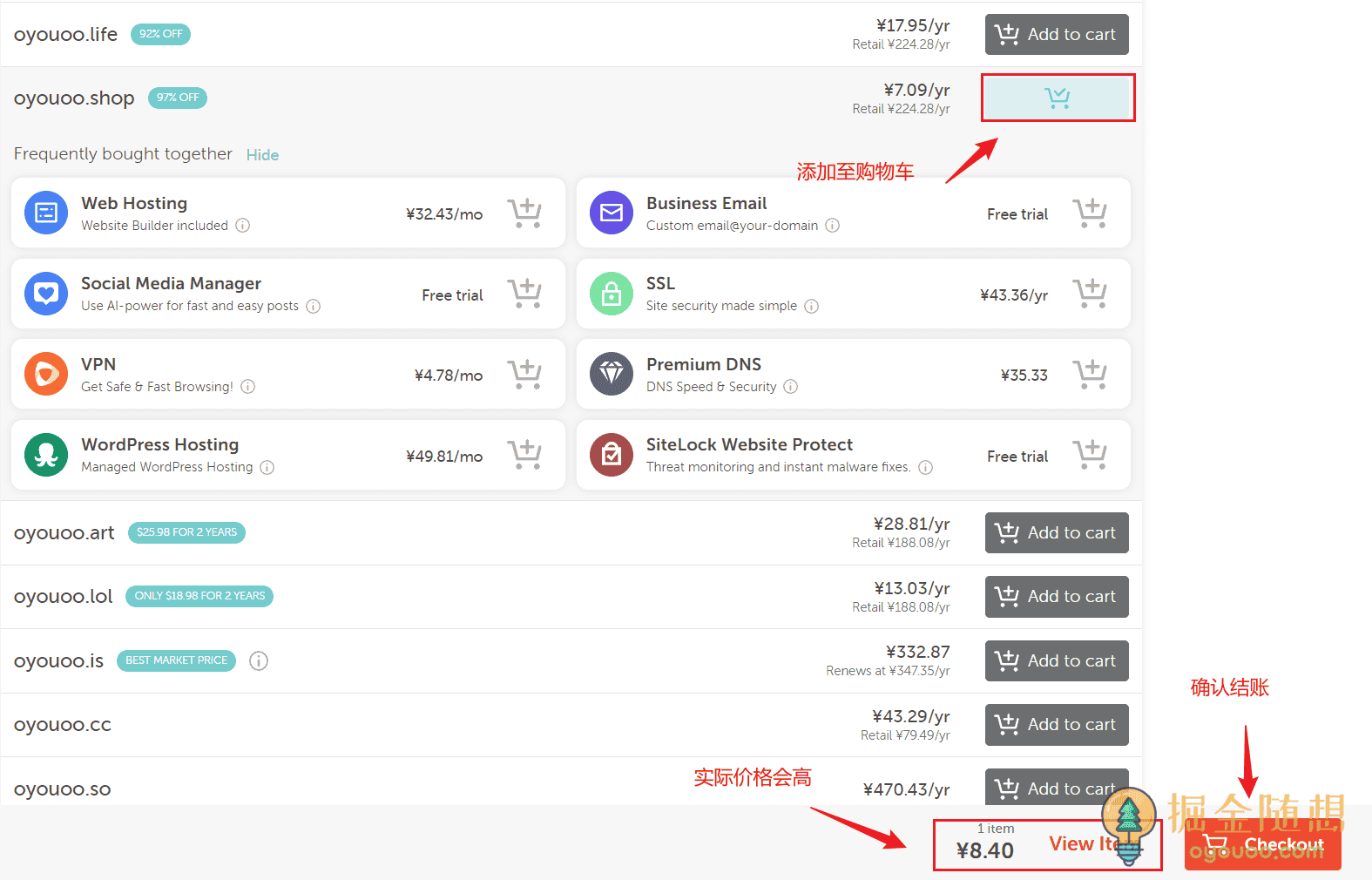Viewport: 1372px width, 880px height.
Task: Add SiteLock Website Protect to cart
Action: tap(1089, 455)
